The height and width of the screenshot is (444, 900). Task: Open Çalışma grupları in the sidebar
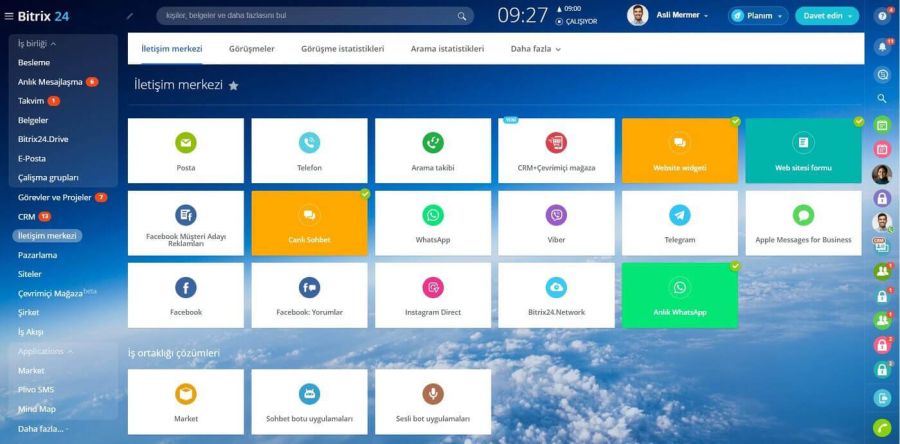pos(48,178)
